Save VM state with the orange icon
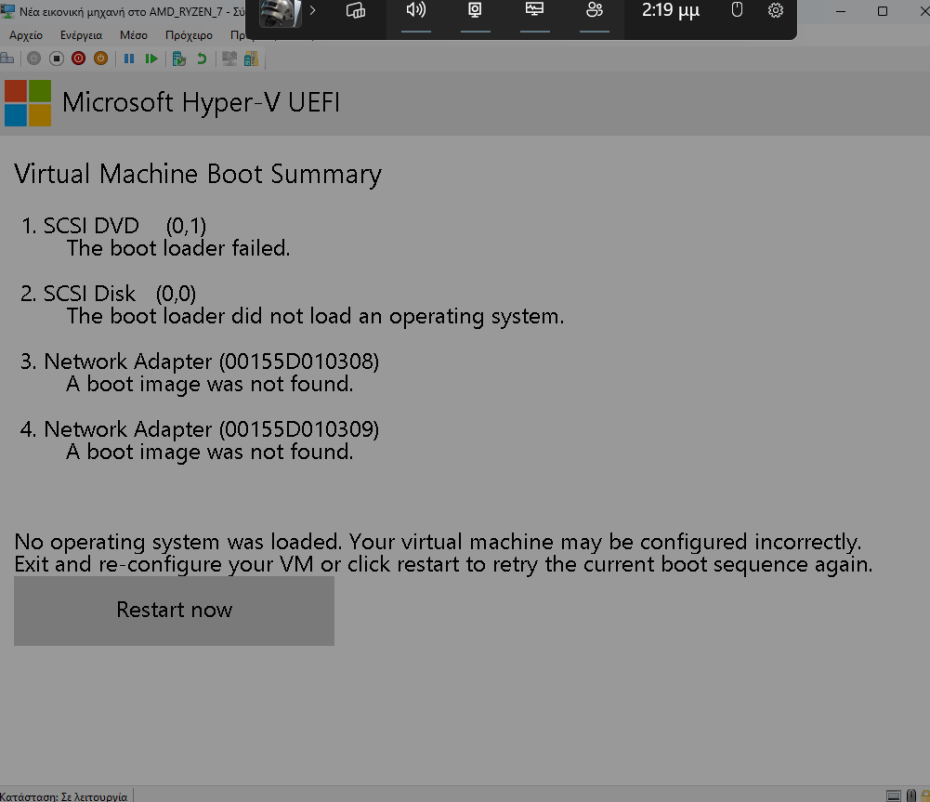 (101, 58)
